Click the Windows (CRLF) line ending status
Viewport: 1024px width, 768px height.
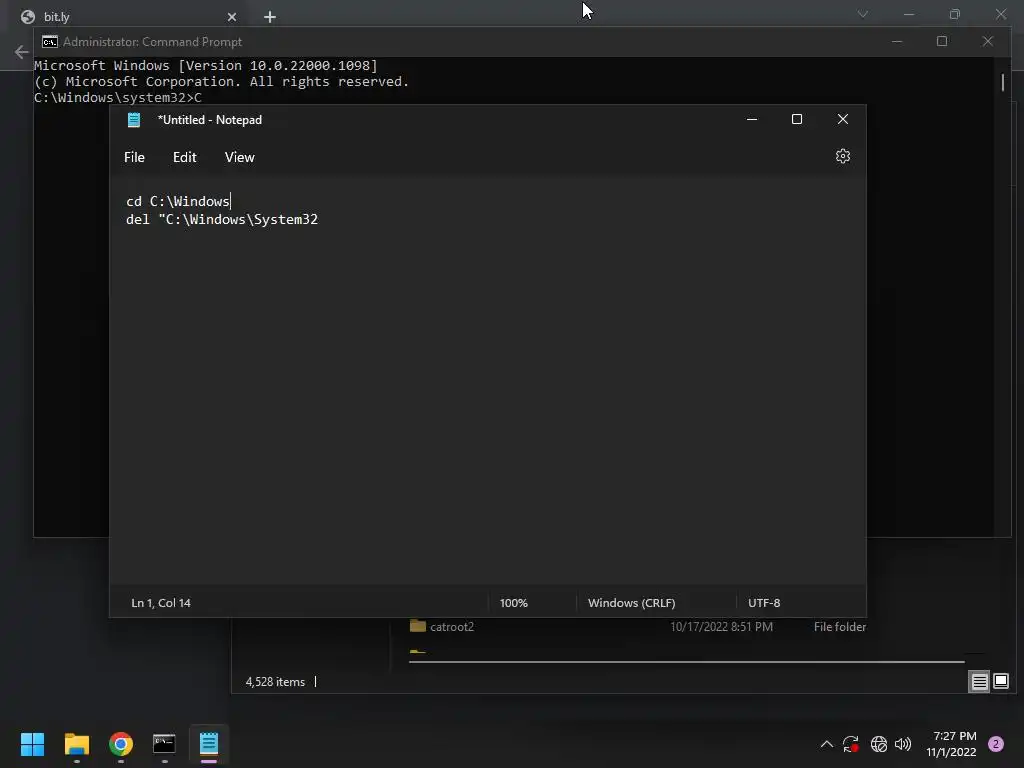[632, 603]
